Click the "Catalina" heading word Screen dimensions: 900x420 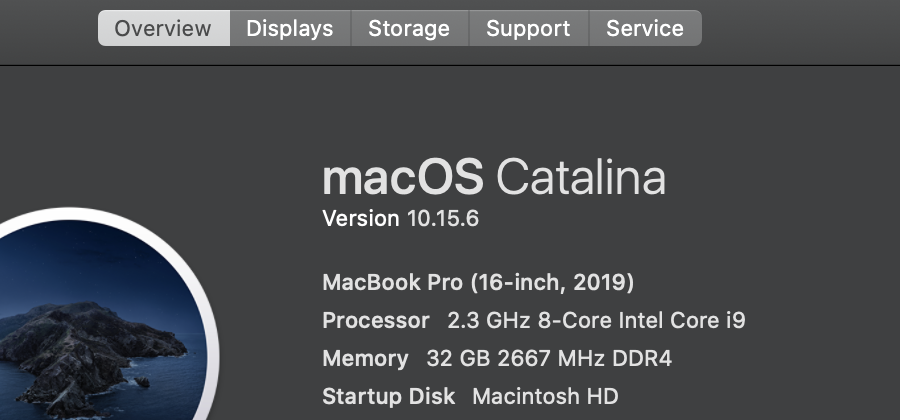(x=581, y=178)
